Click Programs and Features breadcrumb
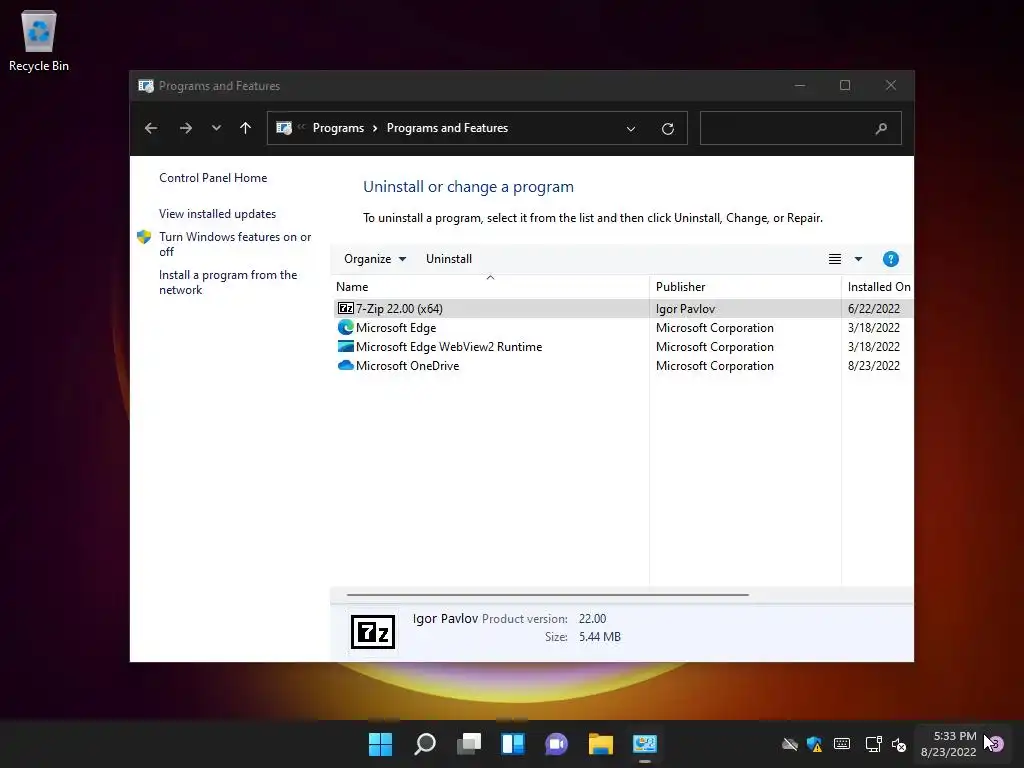The image size is (1024, 768). 447,128
